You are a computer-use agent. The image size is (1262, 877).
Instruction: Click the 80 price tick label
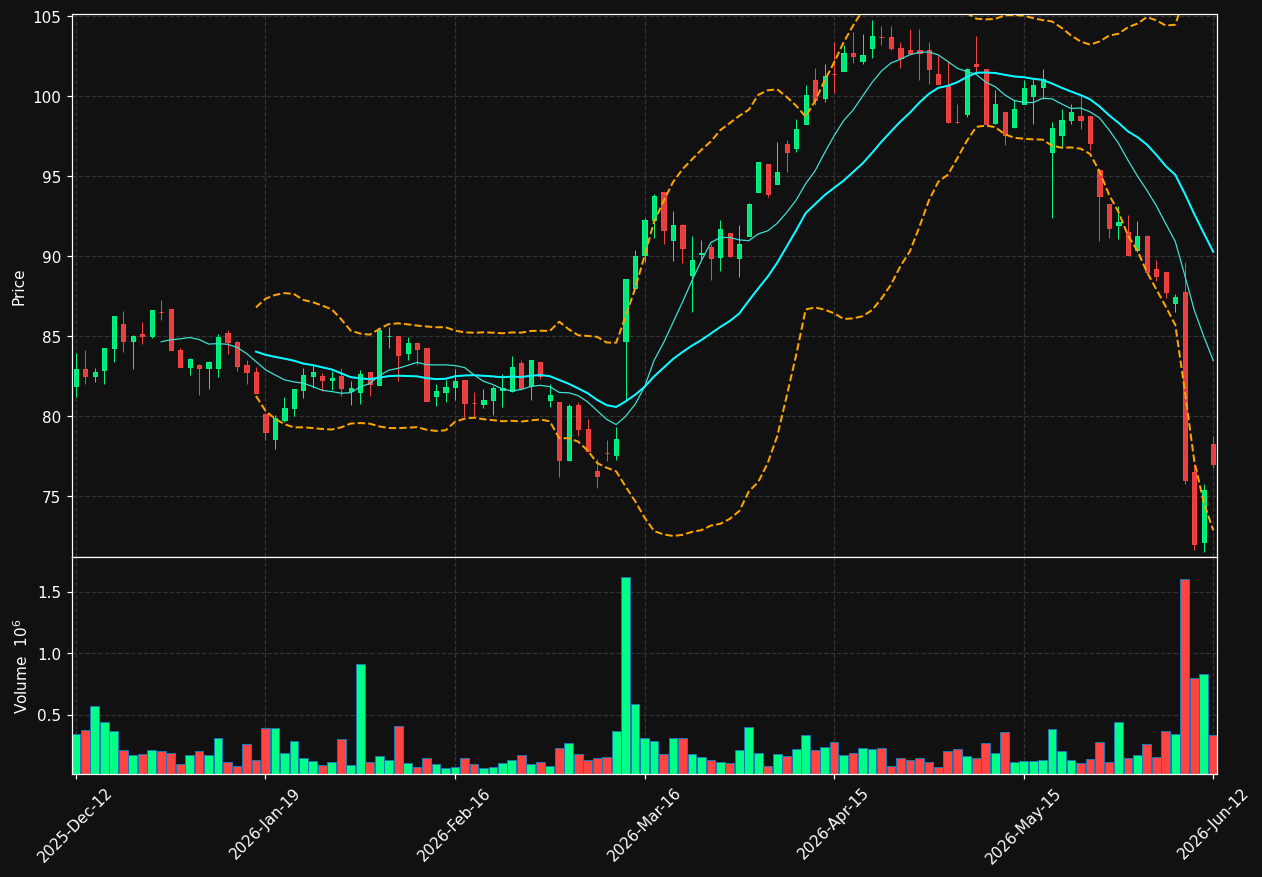pyautogui.click(x=52, y=417)
